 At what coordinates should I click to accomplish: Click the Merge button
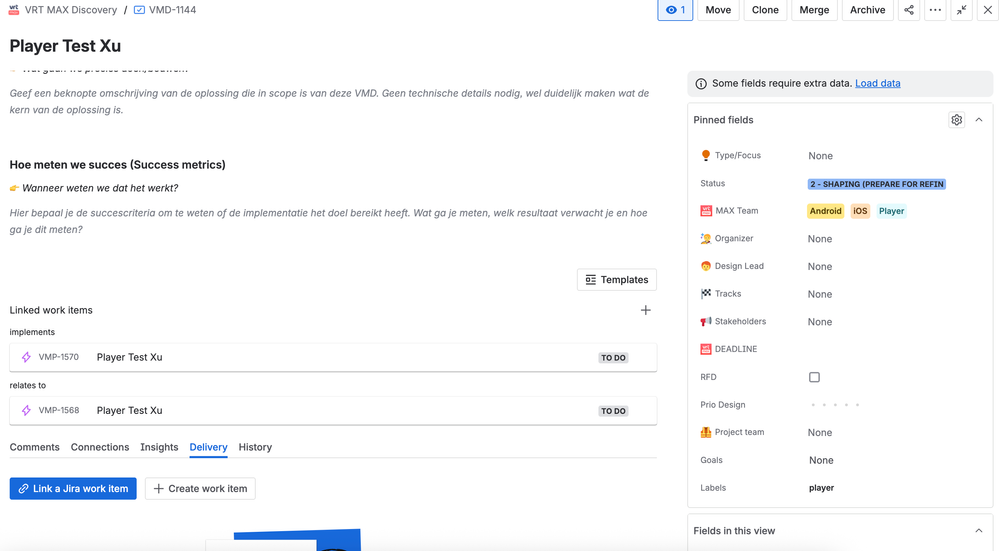[x=814, y=10]
